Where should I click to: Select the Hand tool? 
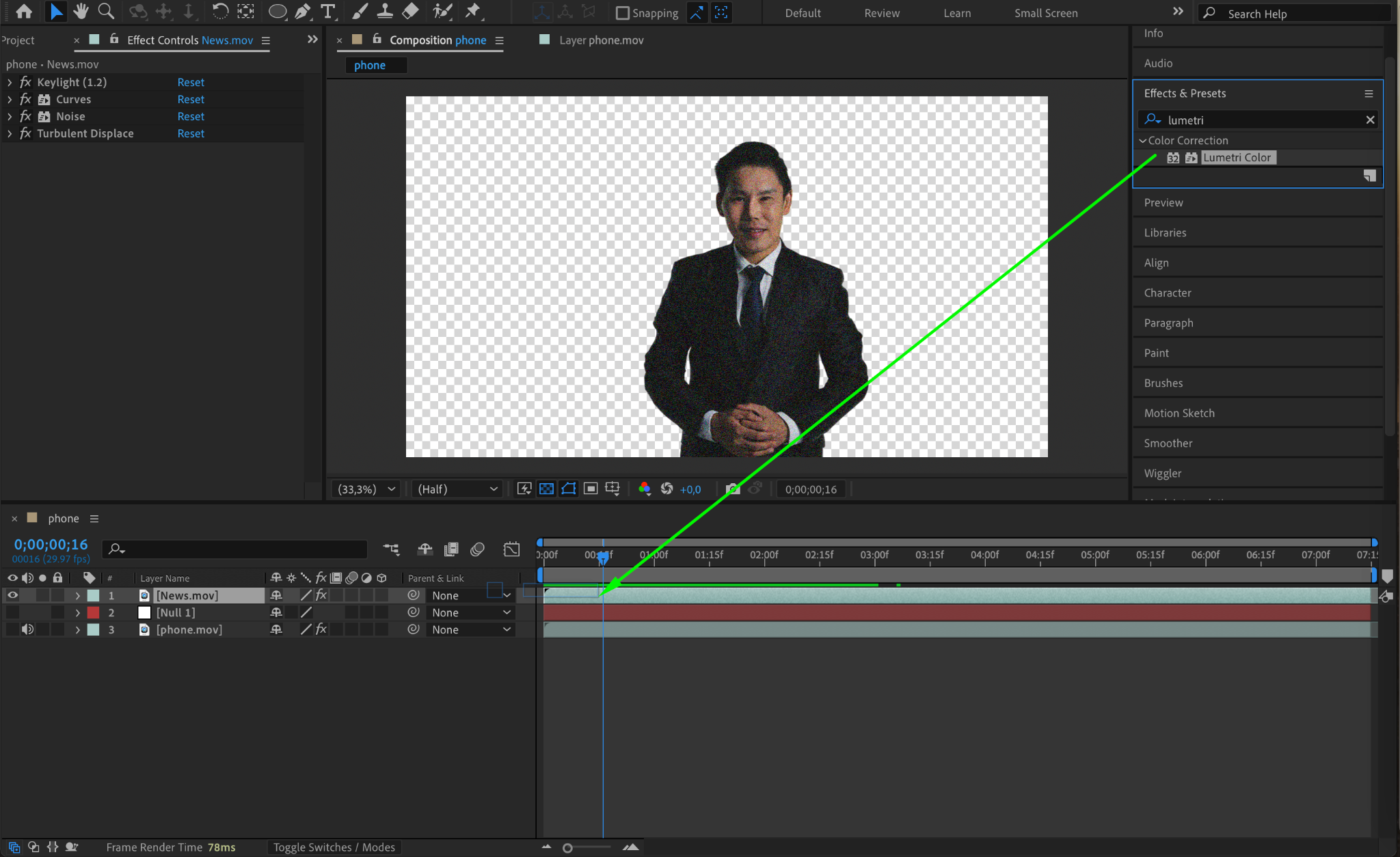(81, 11)
